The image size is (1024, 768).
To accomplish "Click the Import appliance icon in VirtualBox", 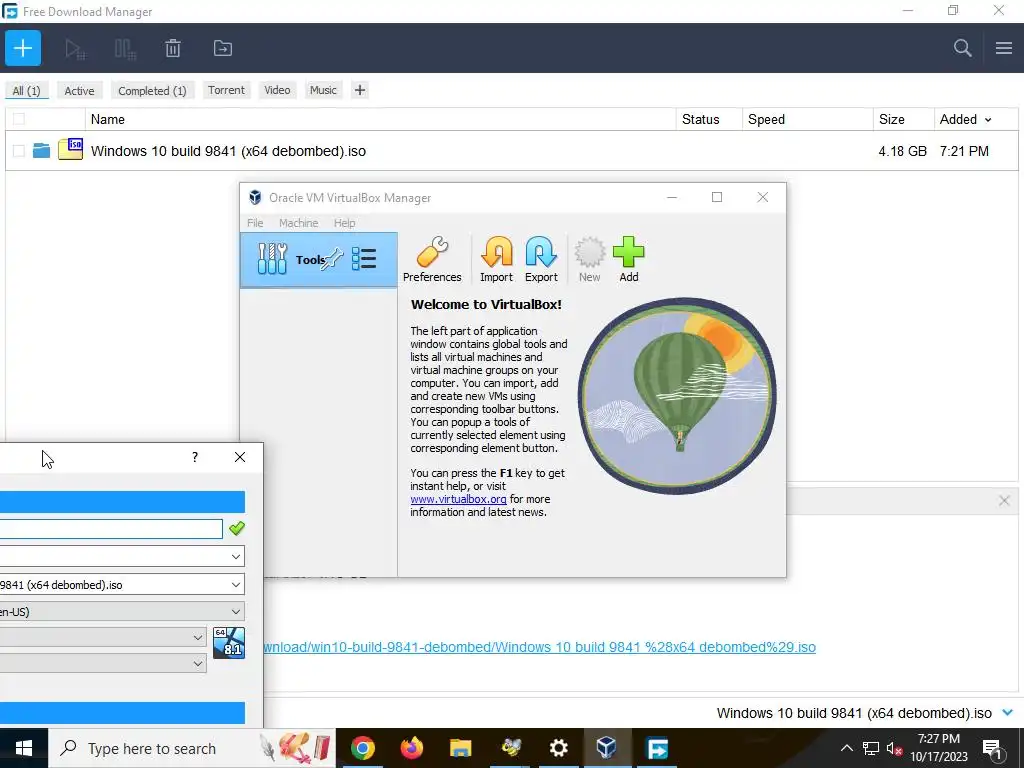I will pyautogui.click(x=496, y=259).
